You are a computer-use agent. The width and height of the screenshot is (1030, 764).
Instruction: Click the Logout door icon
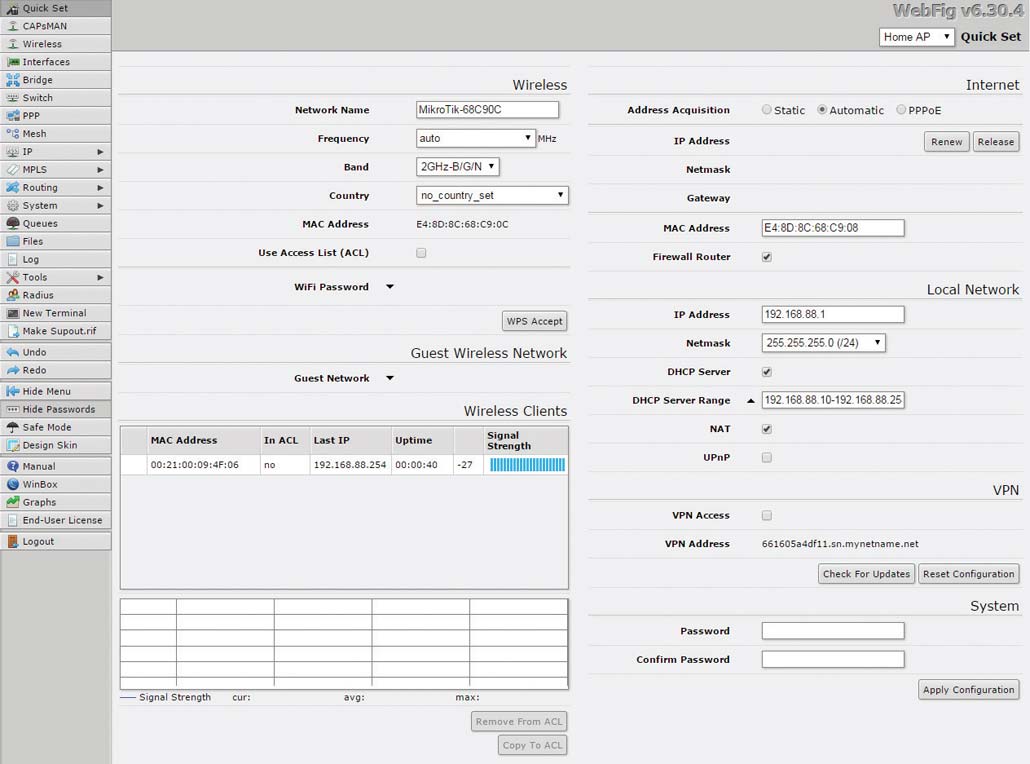12,542
